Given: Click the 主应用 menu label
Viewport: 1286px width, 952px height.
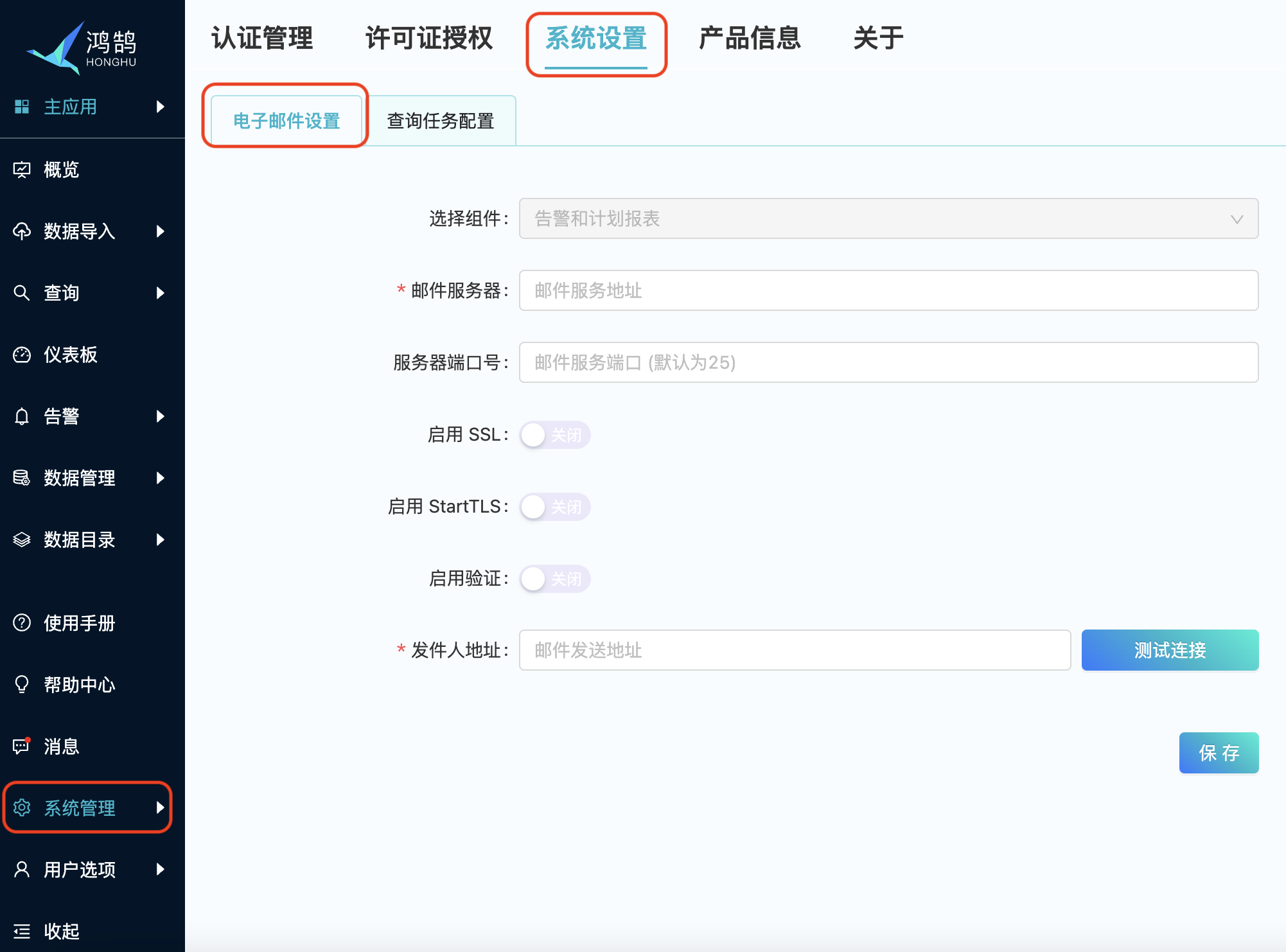Looking at the screenshot, I should point(71,107).
